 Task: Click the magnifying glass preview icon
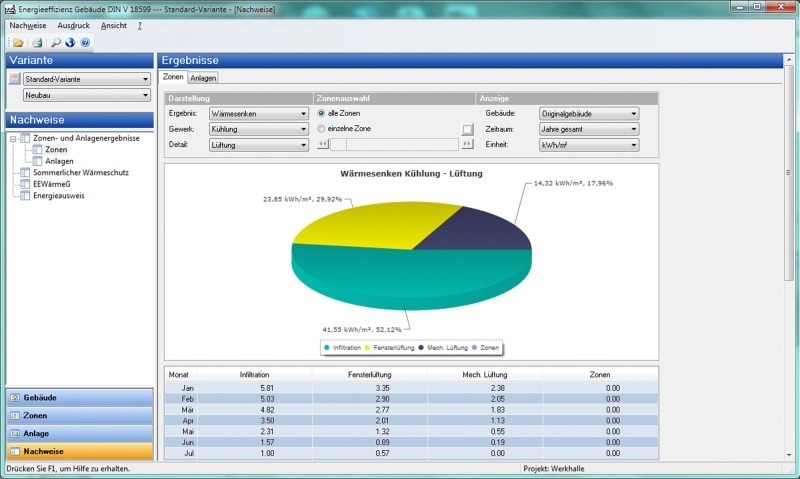[56, 42]
